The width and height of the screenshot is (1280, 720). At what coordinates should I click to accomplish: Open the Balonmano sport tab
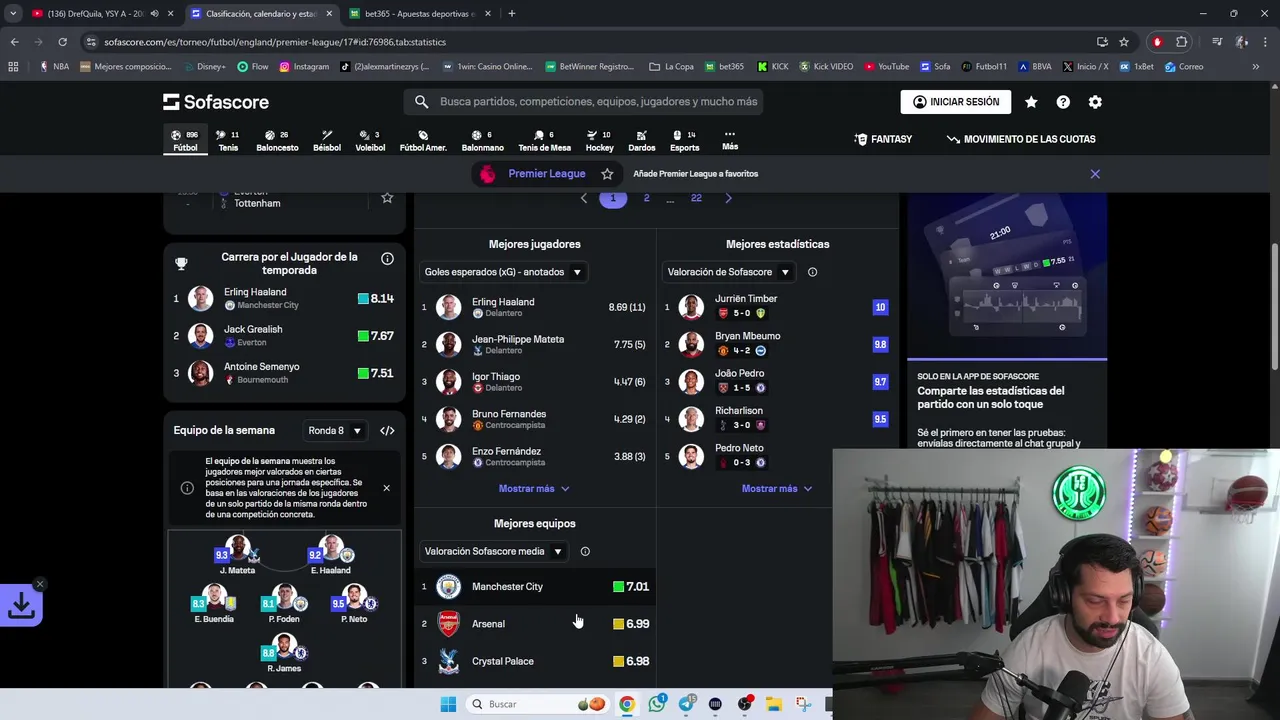pos(482,141)
